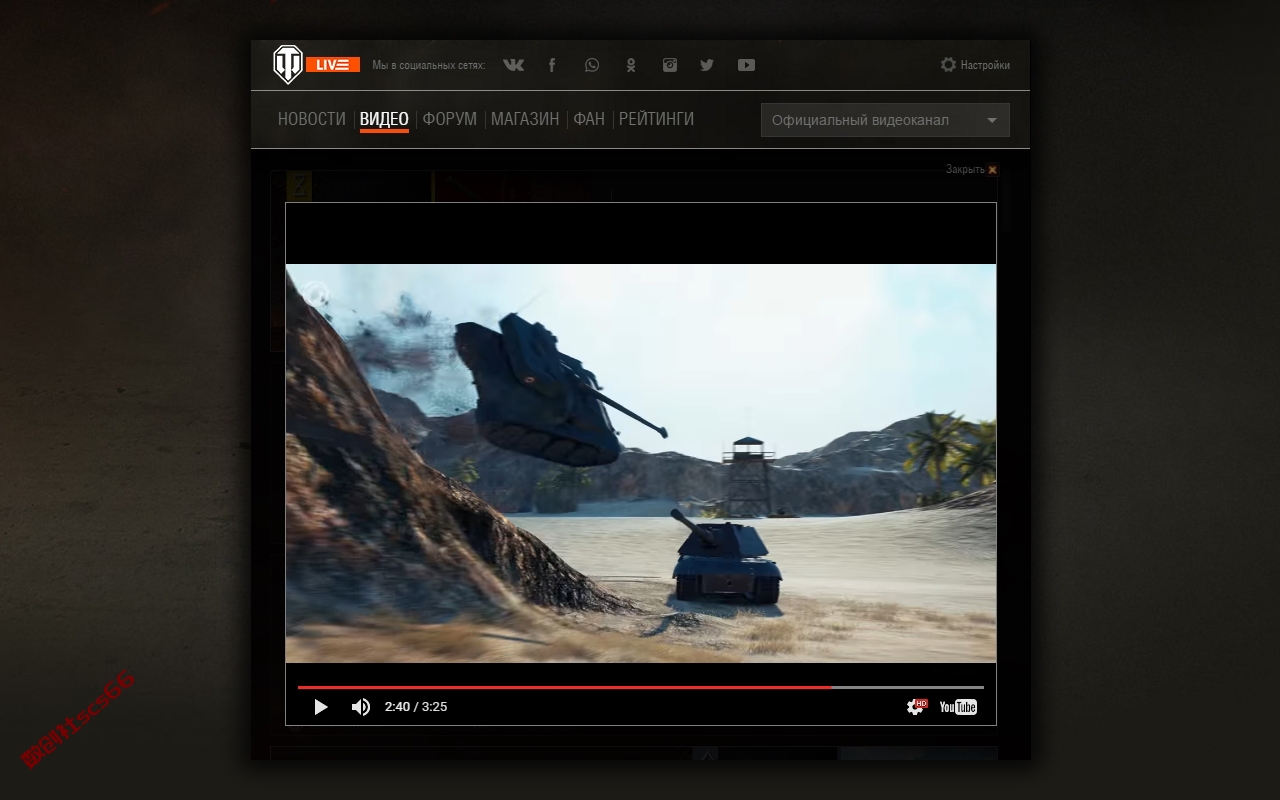Image resolution: width=1280 pixels, height=800 pixels.
Task: Play the video
Action: 321,707
